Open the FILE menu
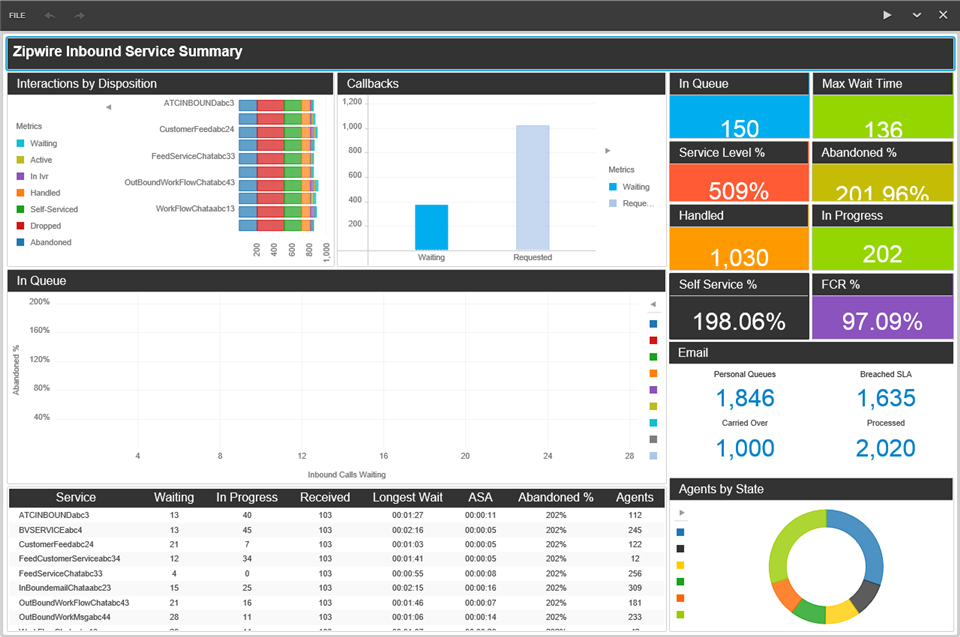Image resolution: width=960 pixels, height=637 pixels. (x=17, y=15)
